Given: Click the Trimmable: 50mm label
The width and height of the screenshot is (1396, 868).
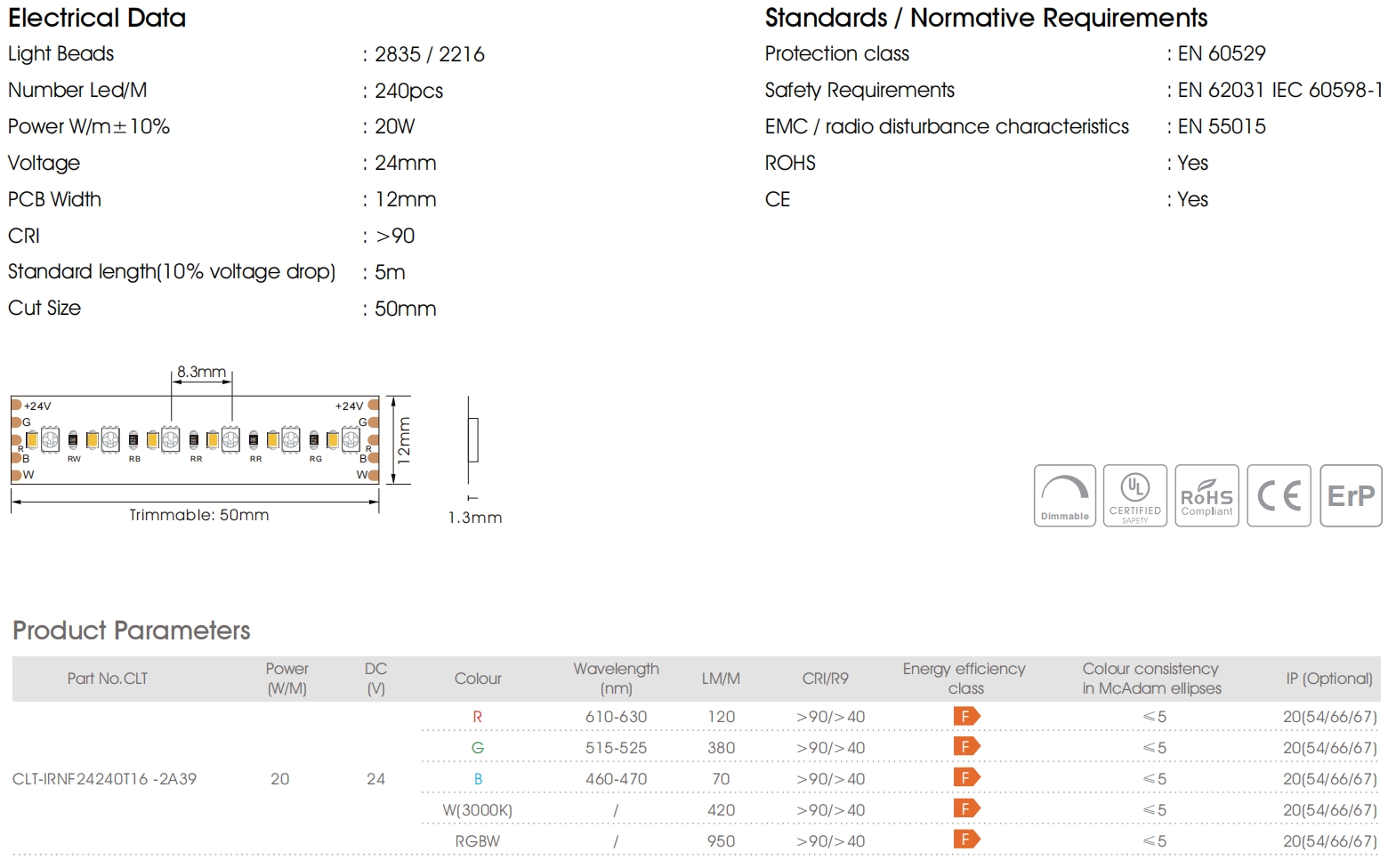Looking at the screenshot, I should pyautogui.click(x=198, y=515).
